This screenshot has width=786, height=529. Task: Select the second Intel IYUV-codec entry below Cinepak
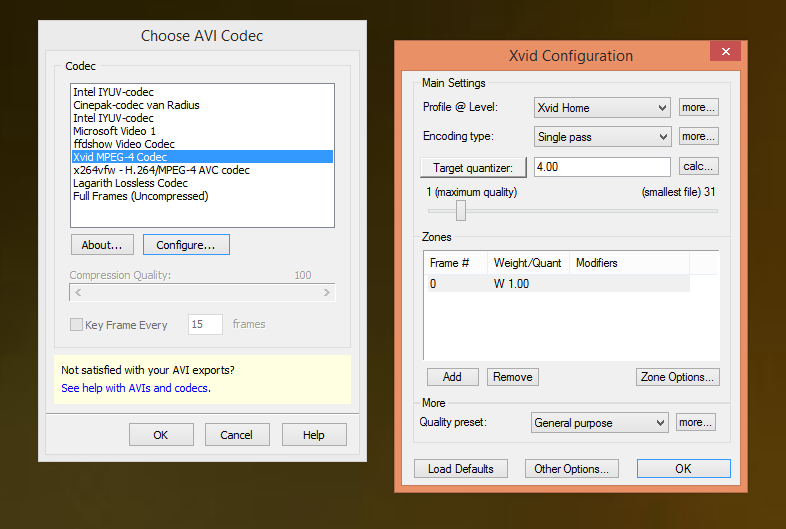(x=203, y=118)
